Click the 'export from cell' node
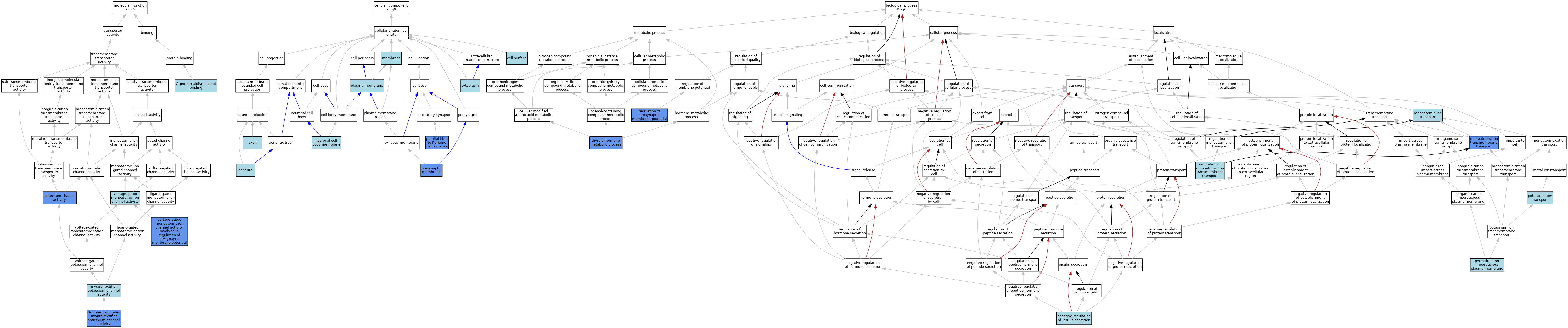The height and width of the screenshot is (328, 1568). point(982,115)
